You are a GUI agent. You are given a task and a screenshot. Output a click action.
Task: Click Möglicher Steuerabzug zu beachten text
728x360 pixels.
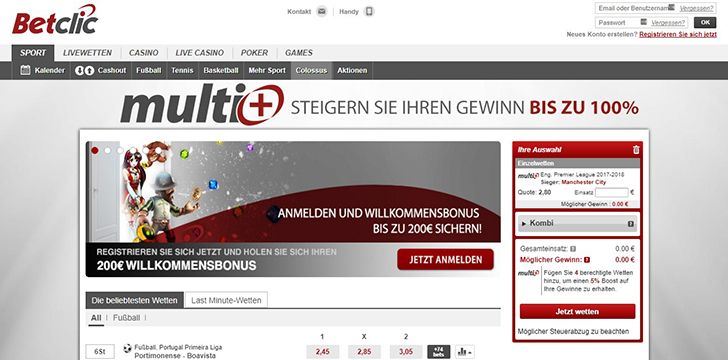[x=573, y=331]
